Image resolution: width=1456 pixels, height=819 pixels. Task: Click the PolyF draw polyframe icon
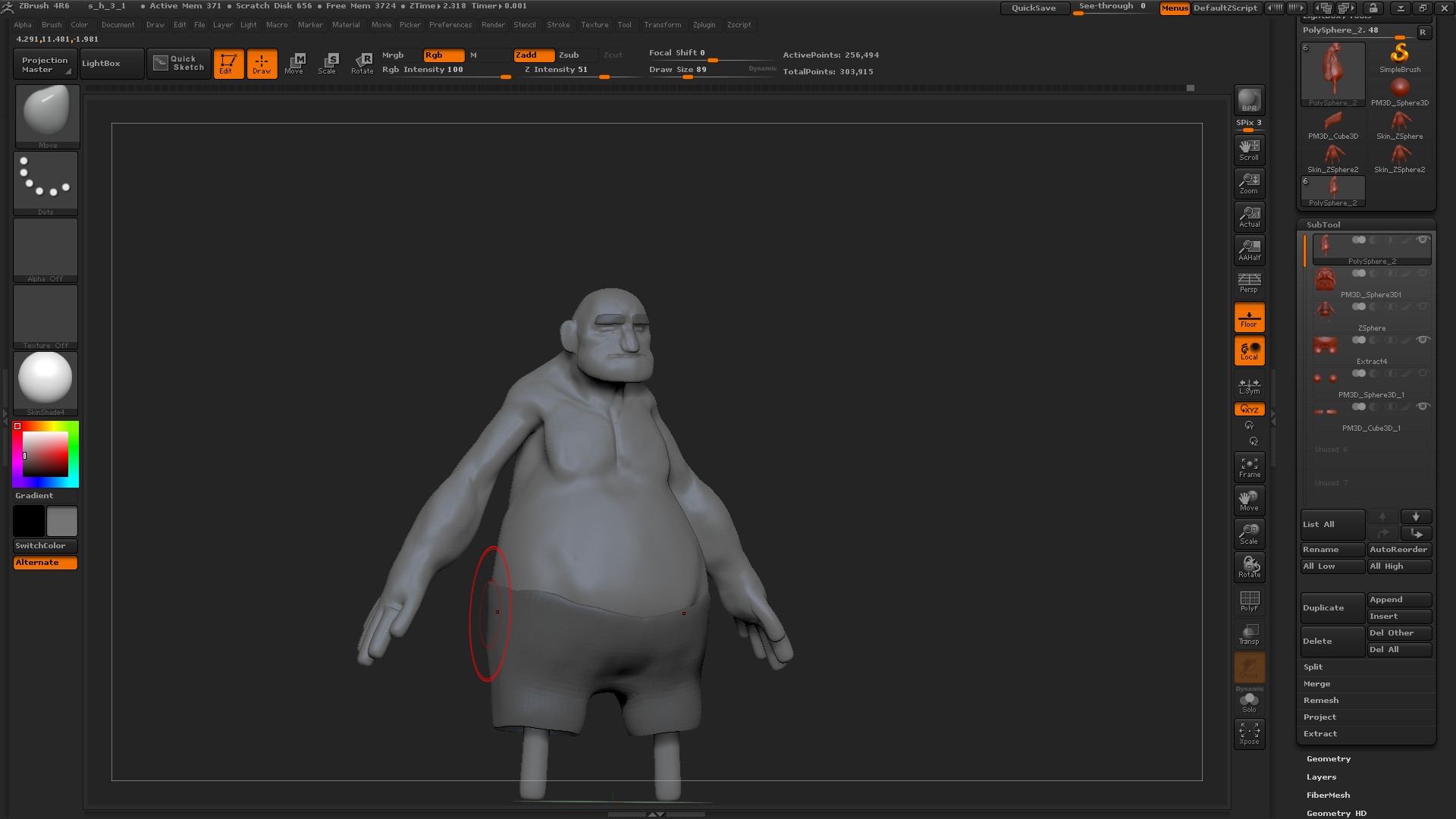coord(1249,601)
